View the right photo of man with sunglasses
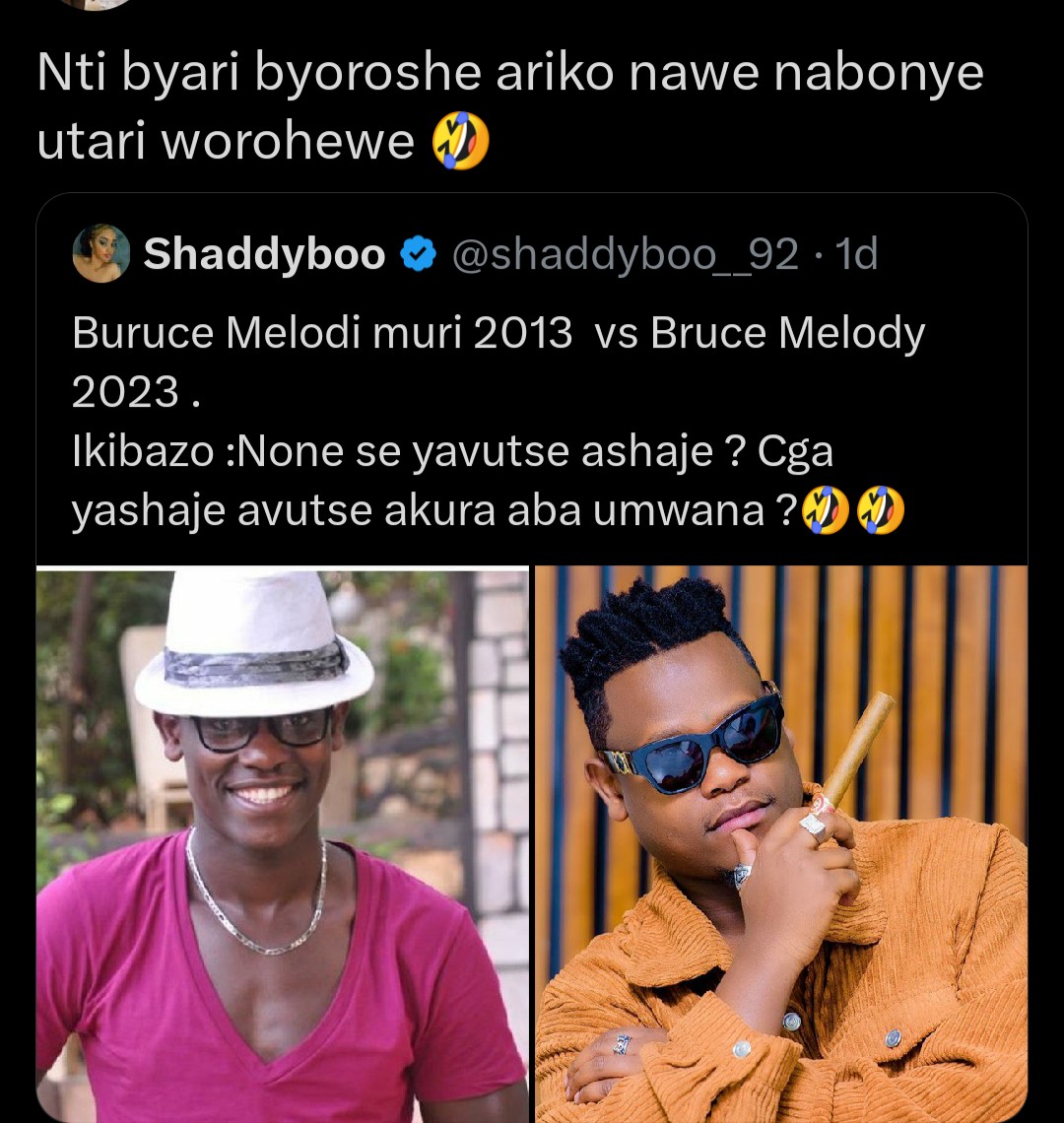Viewport: 1064px width, 1123px height. [781, 844]
